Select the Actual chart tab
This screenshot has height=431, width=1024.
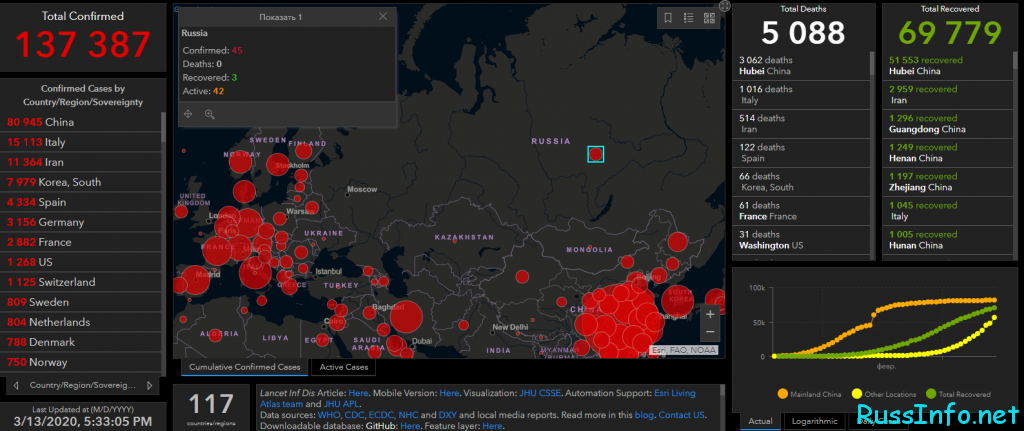(x=760, y=421)
